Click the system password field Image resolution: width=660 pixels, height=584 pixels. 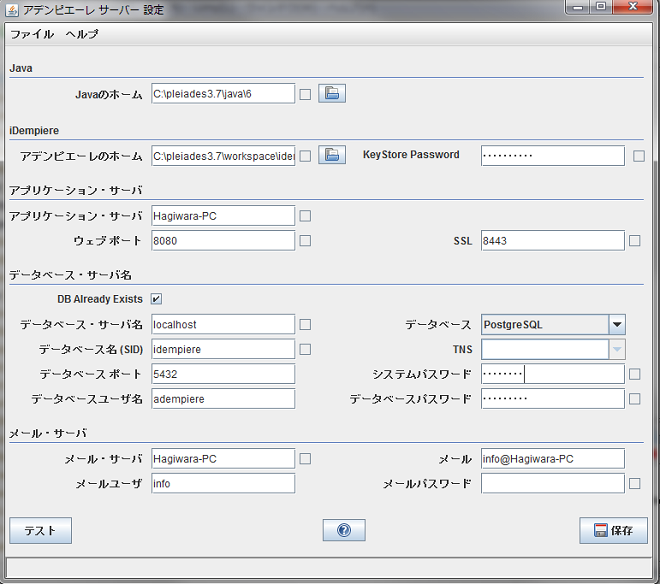[553, 374]
